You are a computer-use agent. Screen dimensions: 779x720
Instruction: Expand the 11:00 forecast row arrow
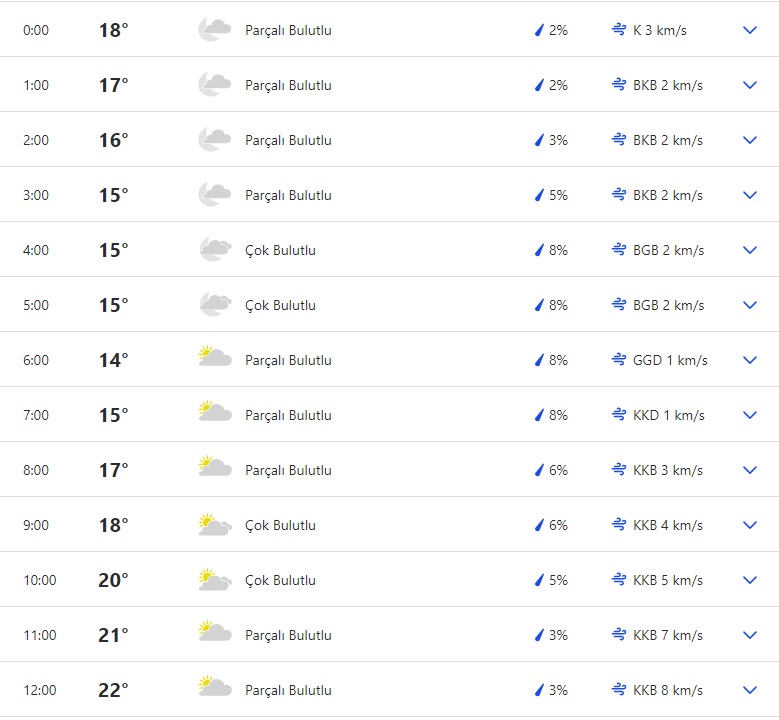click(x=750, y=635)
